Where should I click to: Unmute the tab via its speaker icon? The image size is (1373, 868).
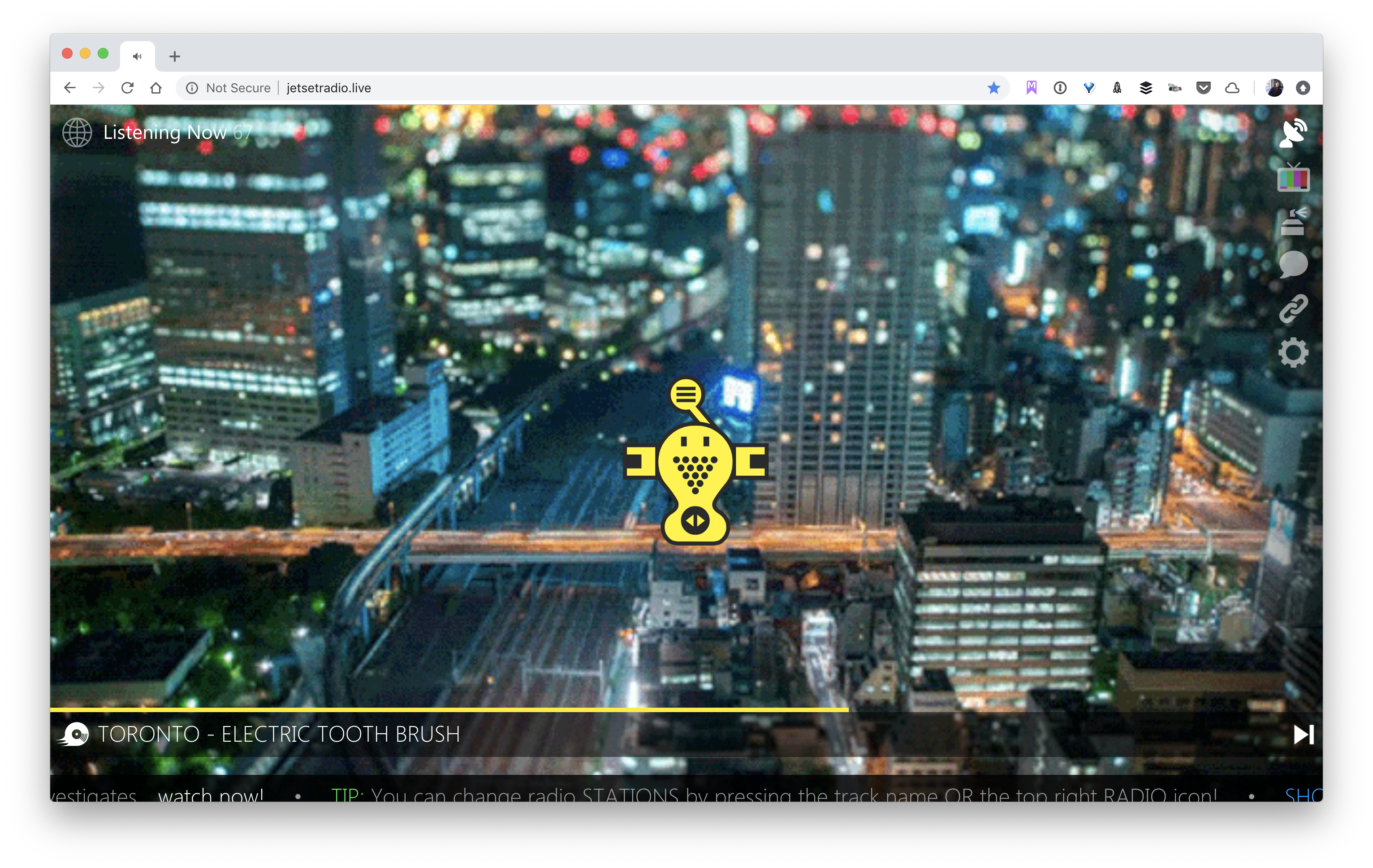(137, 55)
